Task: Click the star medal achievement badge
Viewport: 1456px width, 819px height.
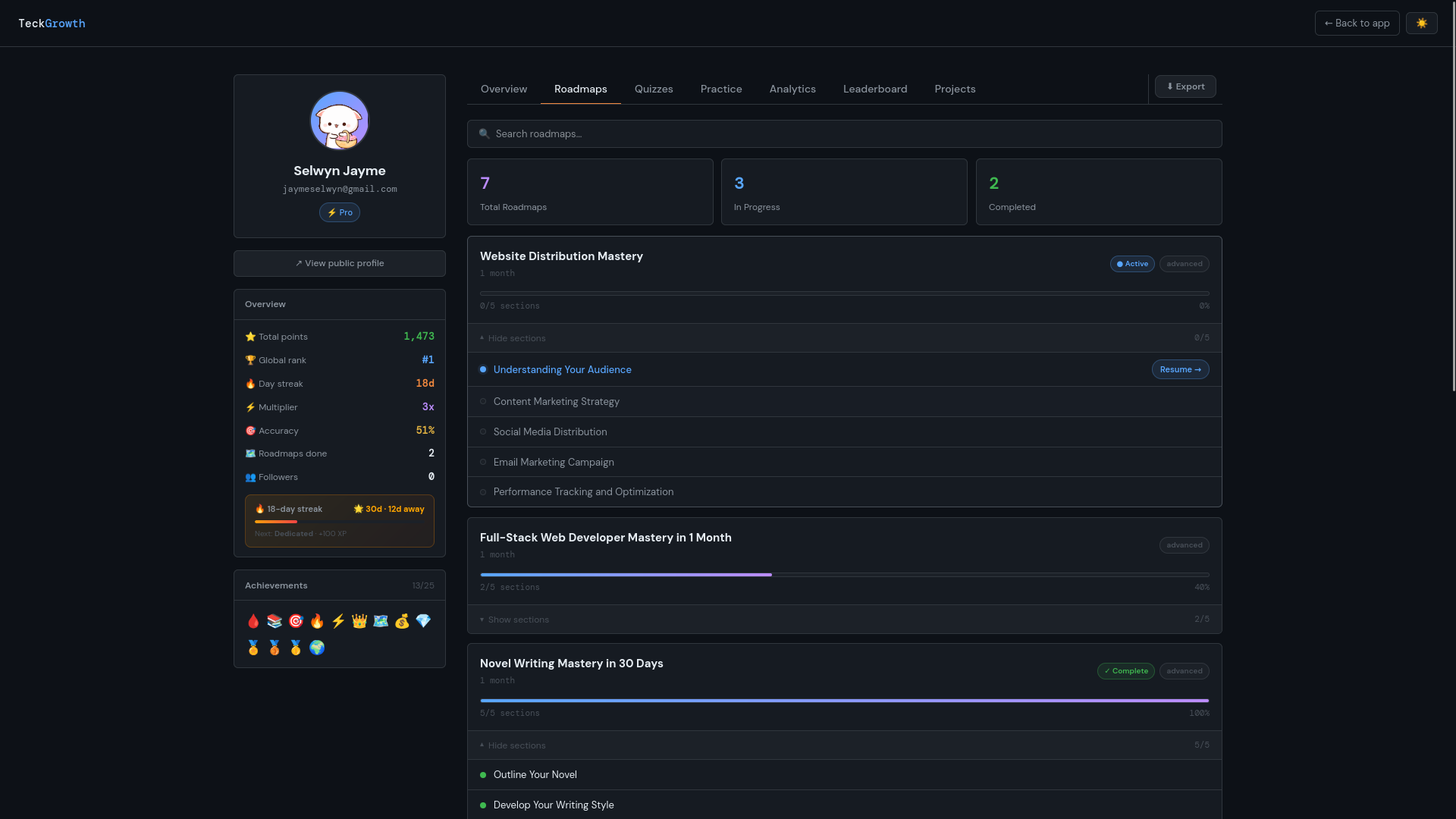Action: [253, 648]
